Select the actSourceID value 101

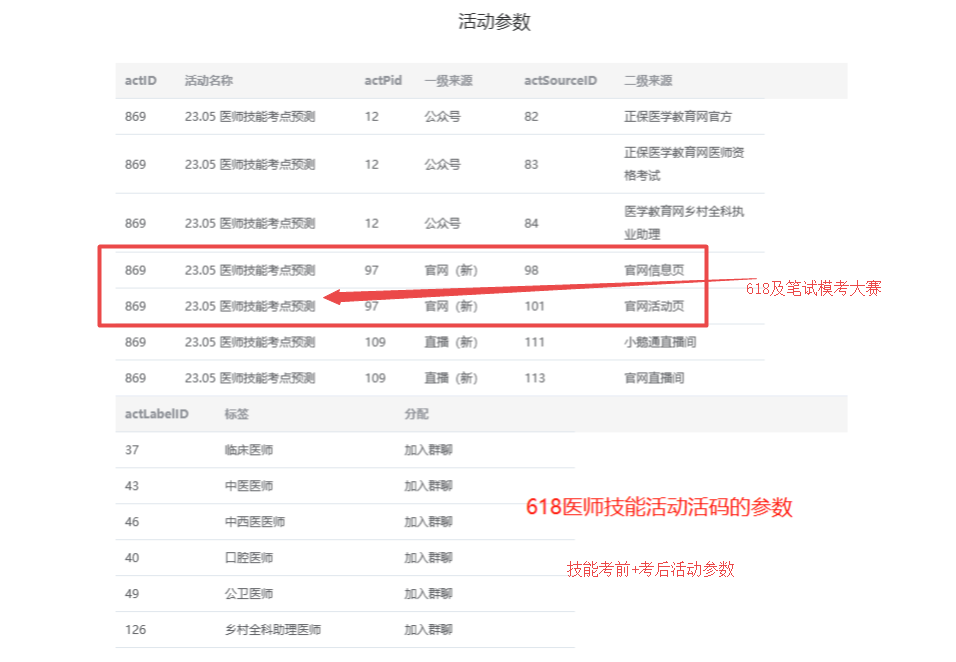pyautogui.click(x=534, y=306)
